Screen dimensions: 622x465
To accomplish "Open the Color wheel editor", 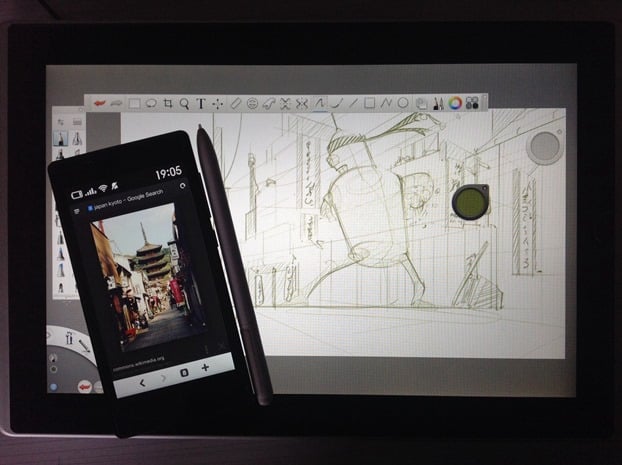I will tap(455, 103).
